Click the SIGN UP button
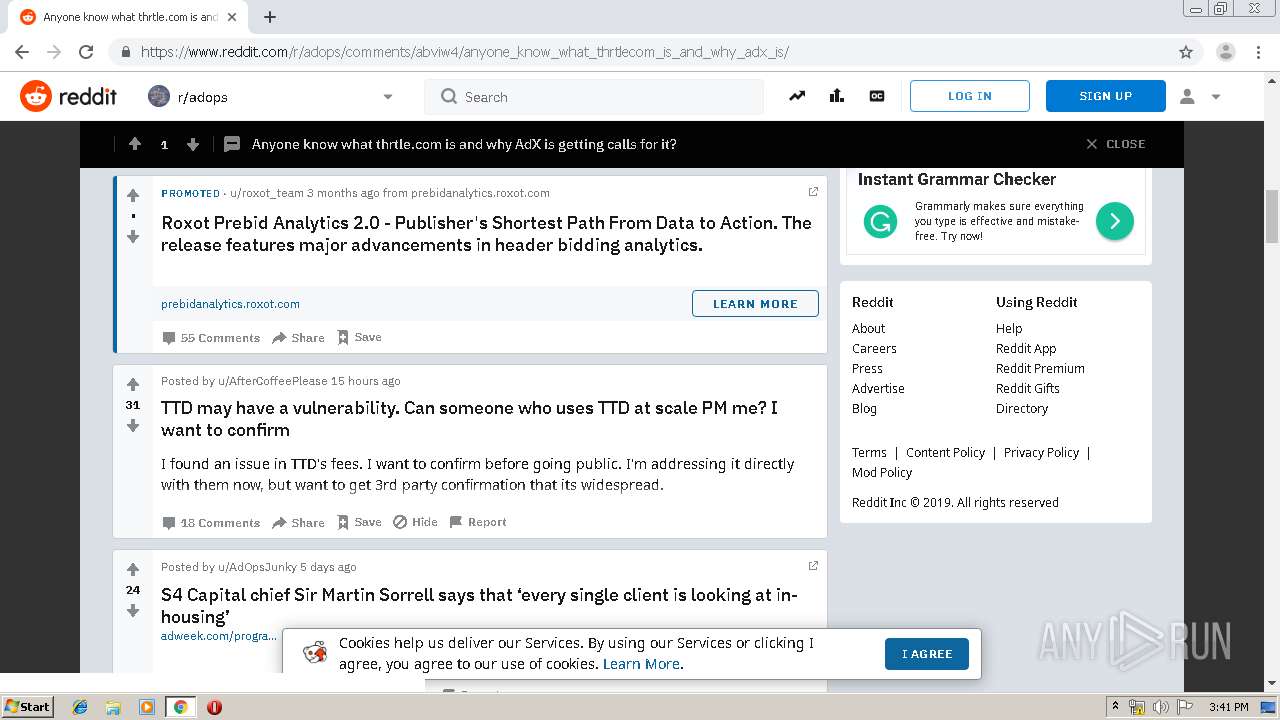Viewport: 1280px width, 720px height. [x=1105, y=96]
